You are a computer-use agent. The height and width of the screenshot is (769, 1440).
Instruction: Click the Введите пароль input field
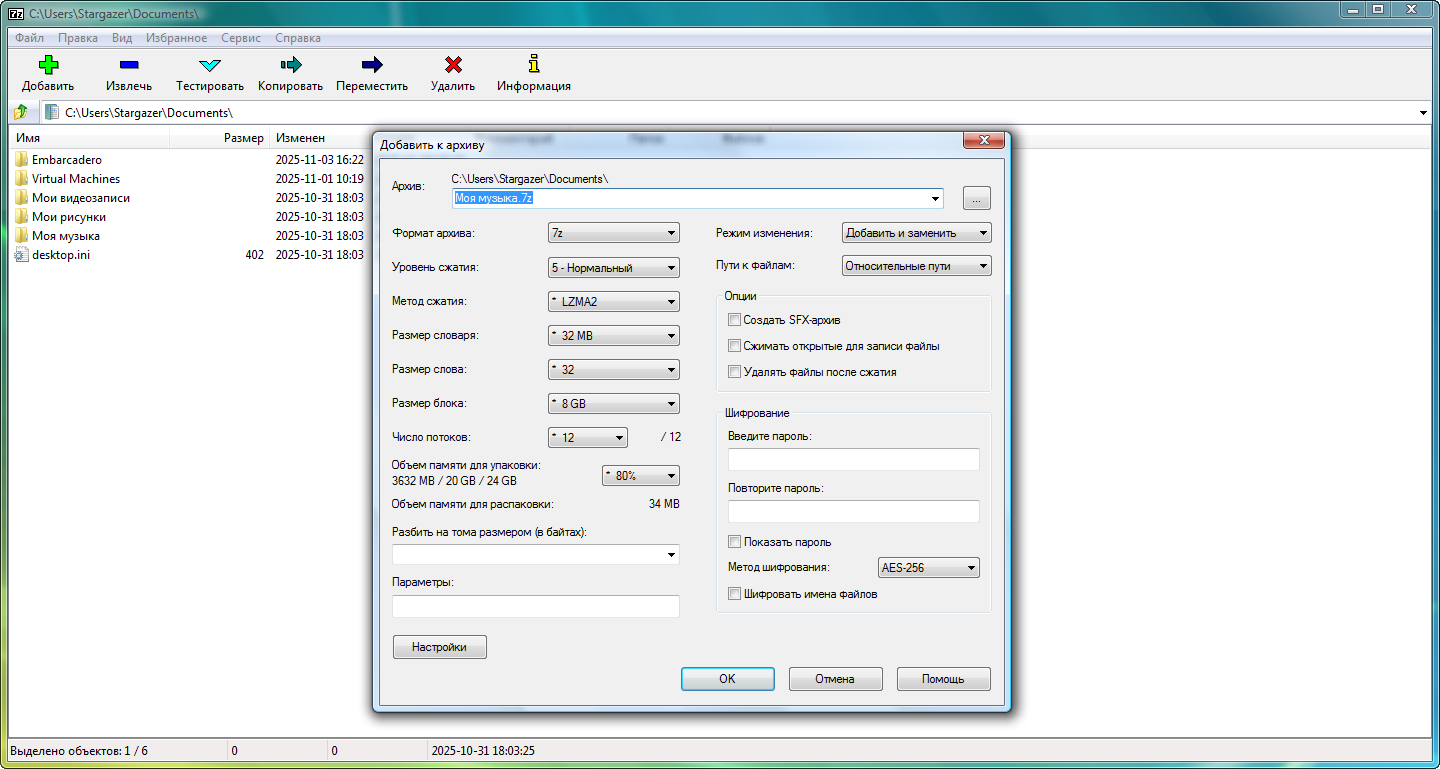[853, 460]
